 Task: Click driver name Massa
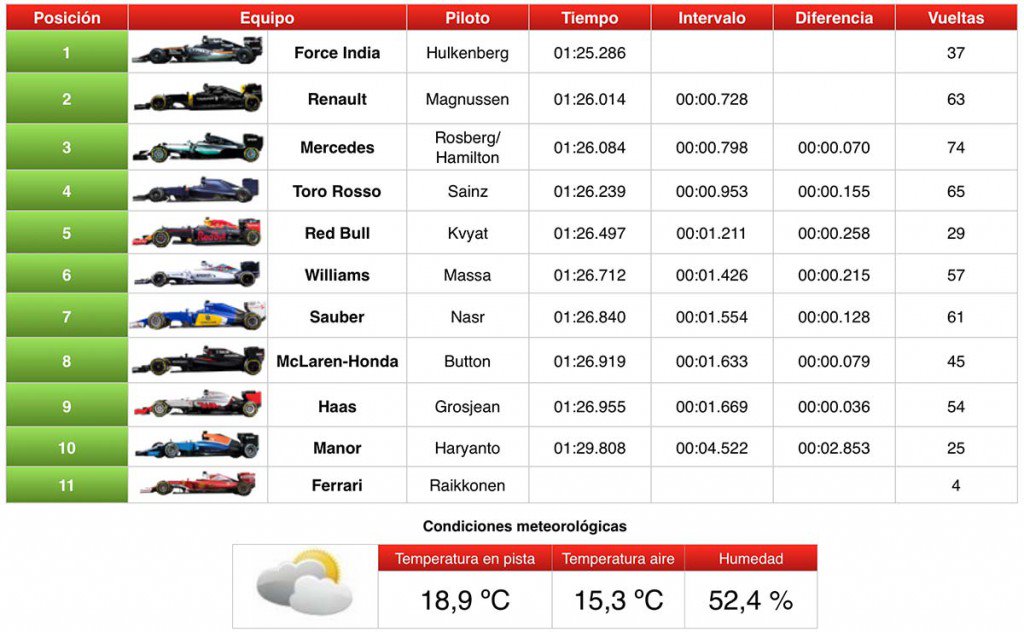[x=468, y=275]
